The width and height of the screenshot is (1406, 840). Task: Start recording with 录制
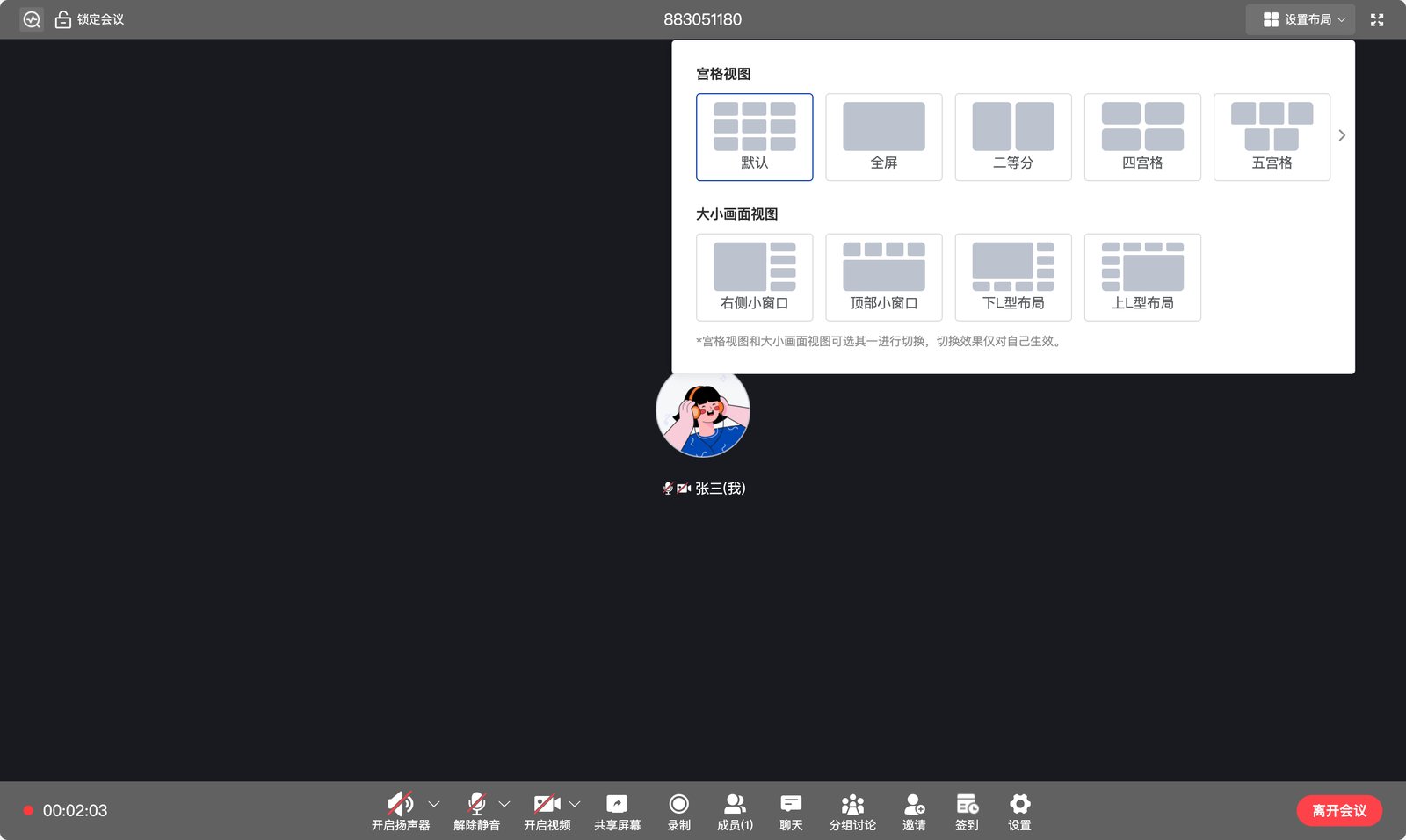(x=678, y=811)
